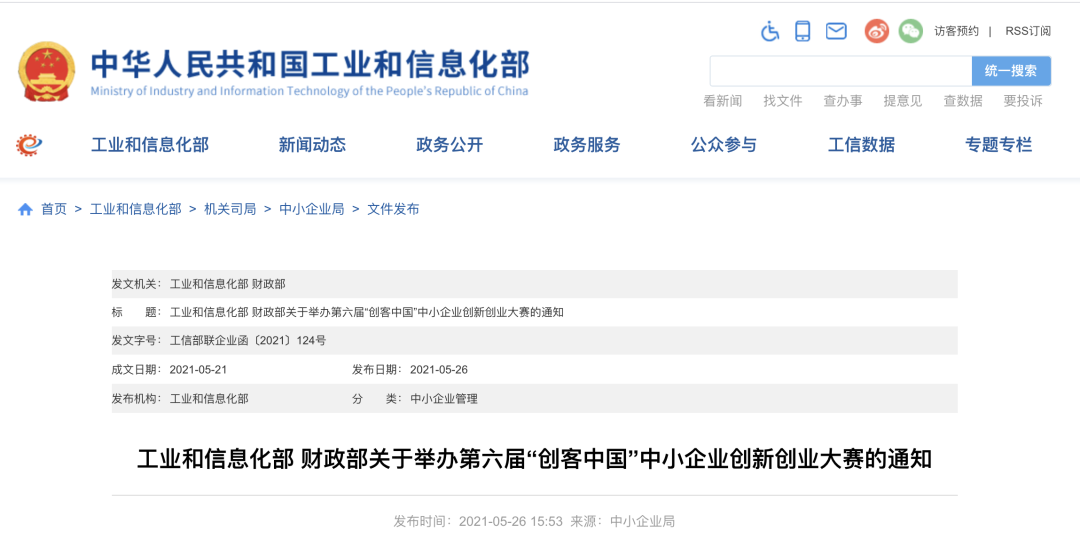Open the Weibo icon
Image resolution: width=1080 pixels, height=555 pixels.
(x=877, y=31)
